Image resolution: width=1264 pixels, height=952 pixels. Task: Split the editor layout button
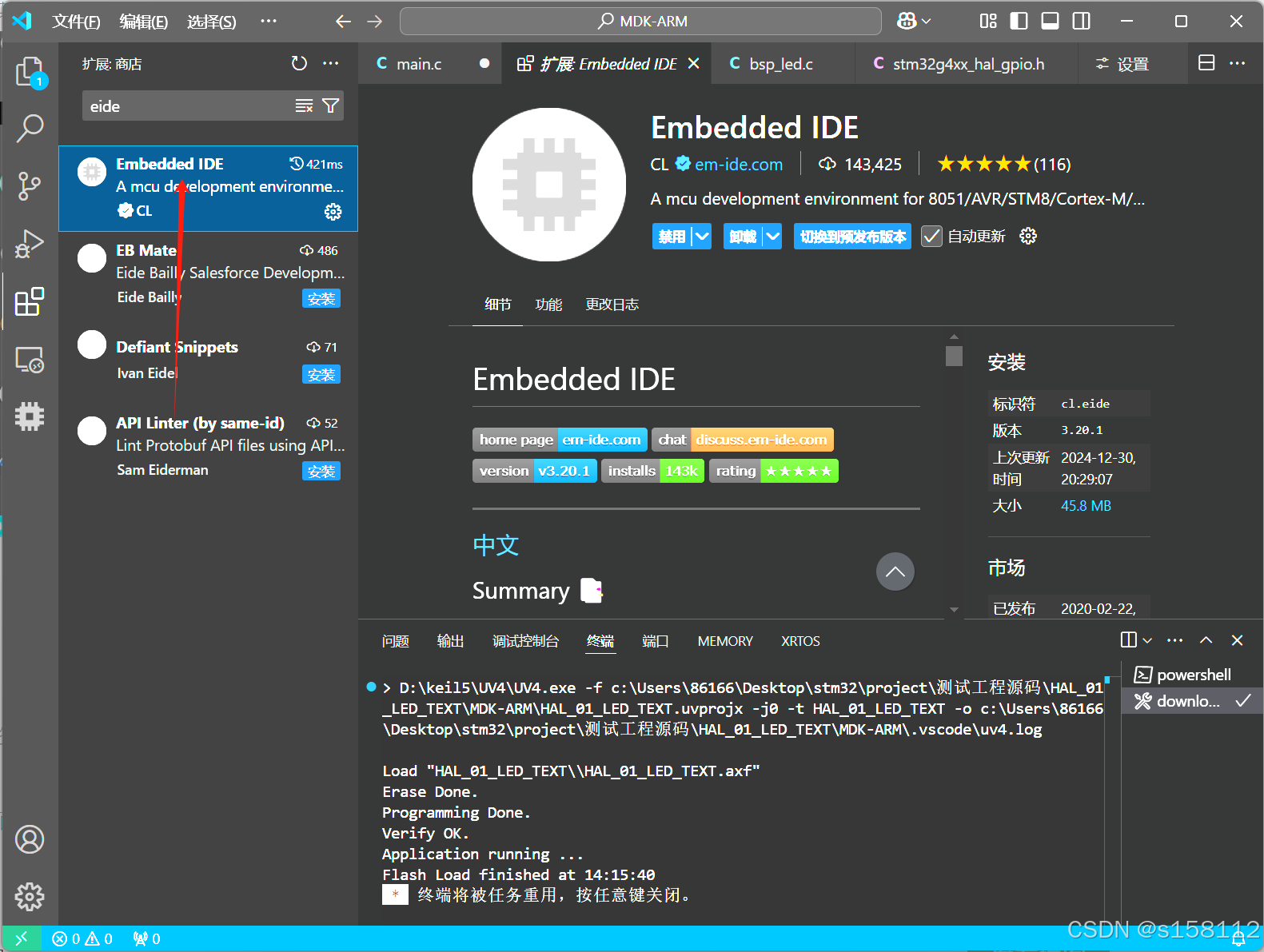[1206, 63]
